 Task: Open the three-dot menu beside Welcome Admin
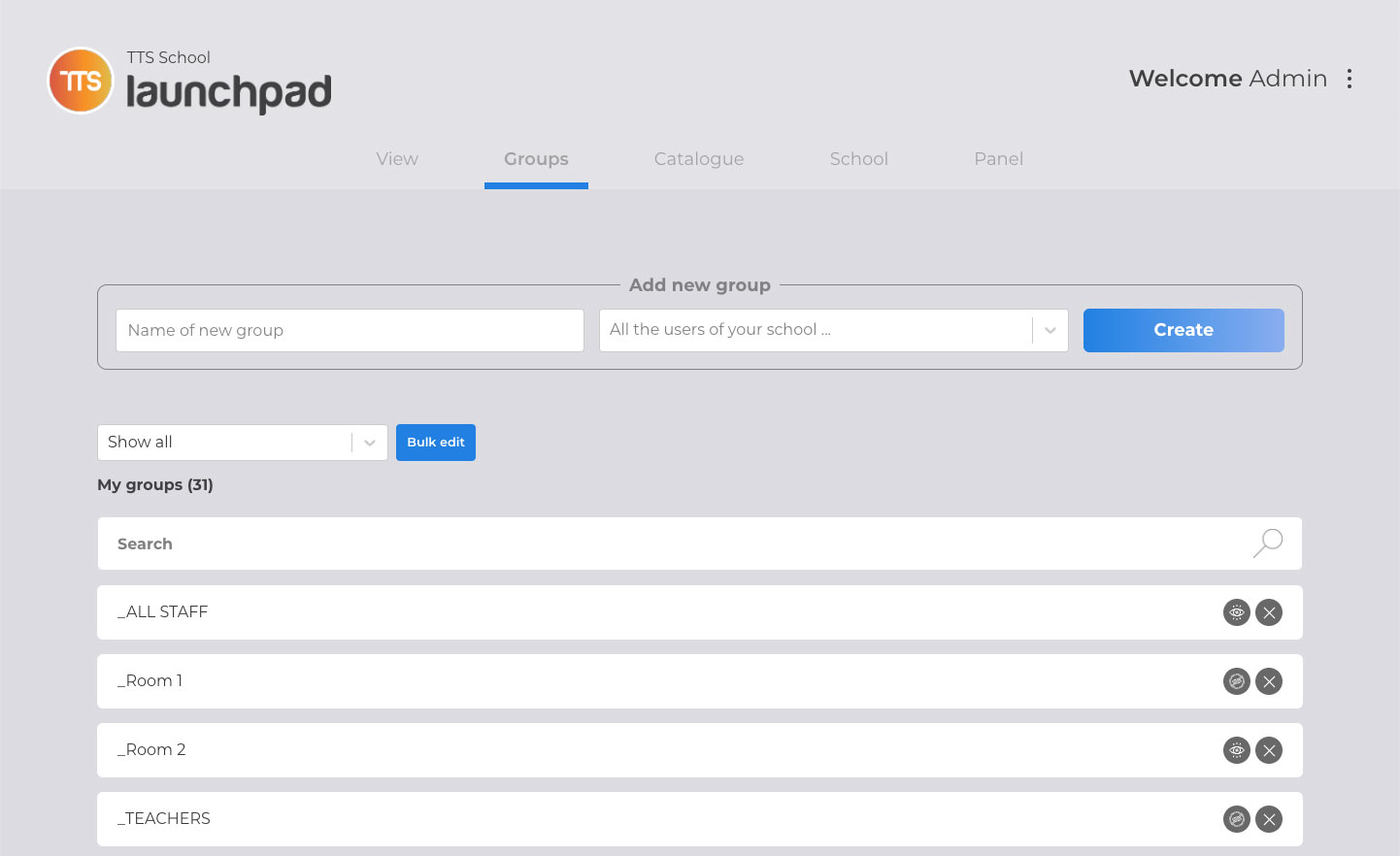1350,79
